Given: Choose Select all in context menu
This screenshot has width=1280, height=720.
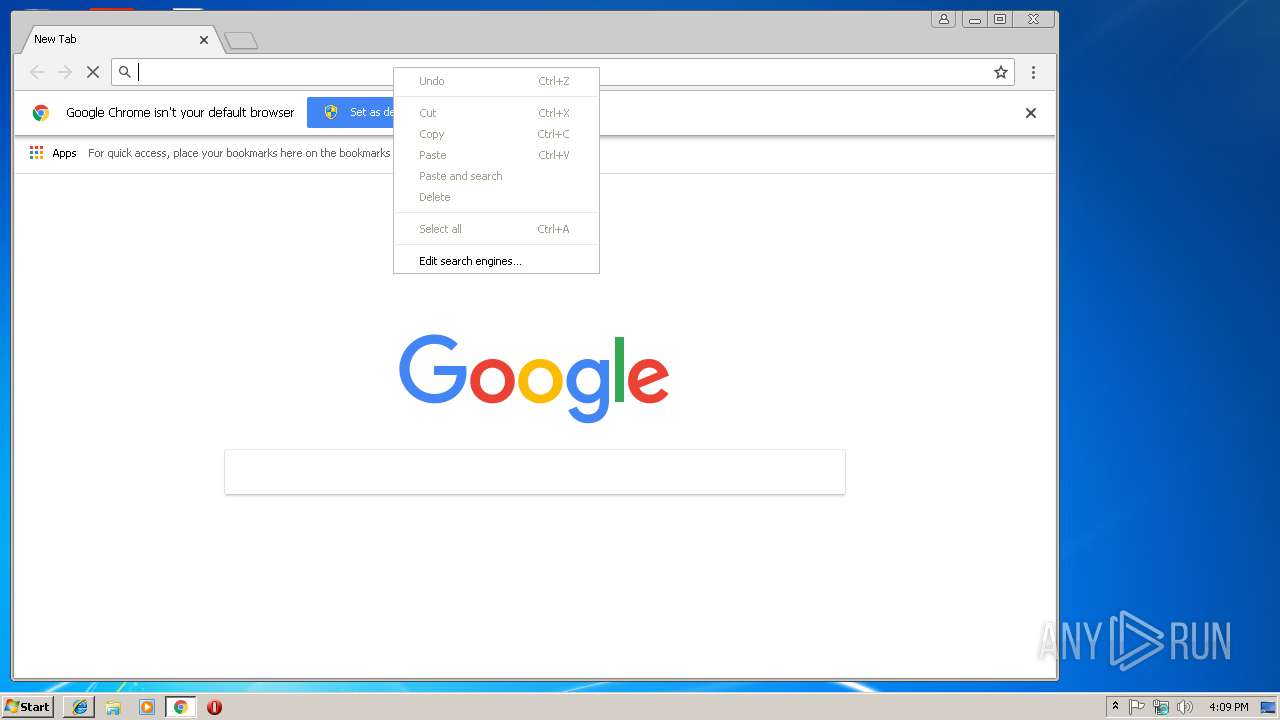Looking at the screenshot, I should pyautogui.click(x=496, y=229).
